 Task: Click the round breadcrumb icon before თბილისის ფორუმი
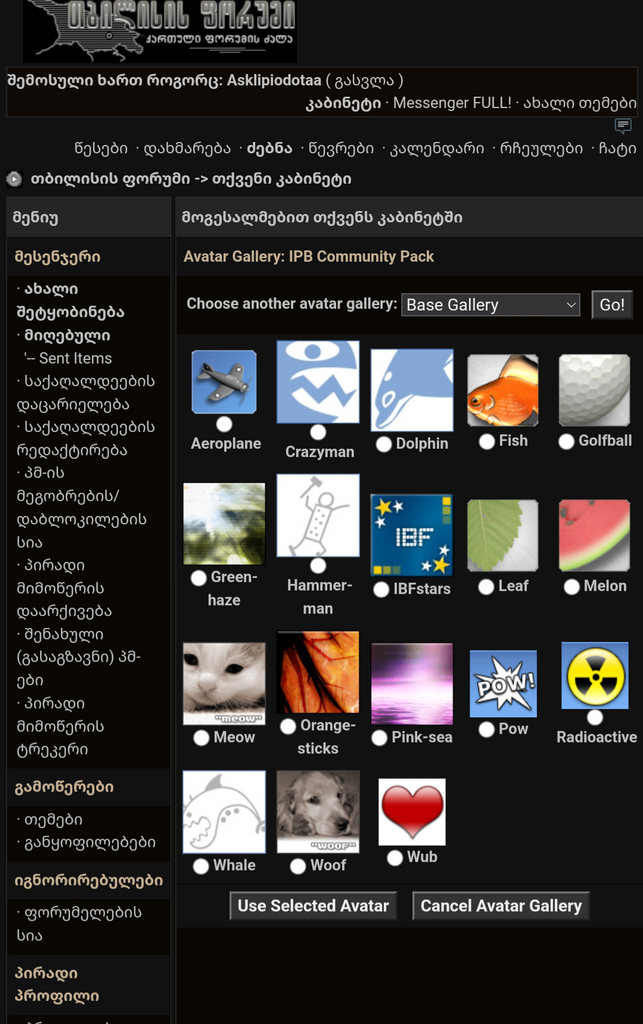point(14,178)
